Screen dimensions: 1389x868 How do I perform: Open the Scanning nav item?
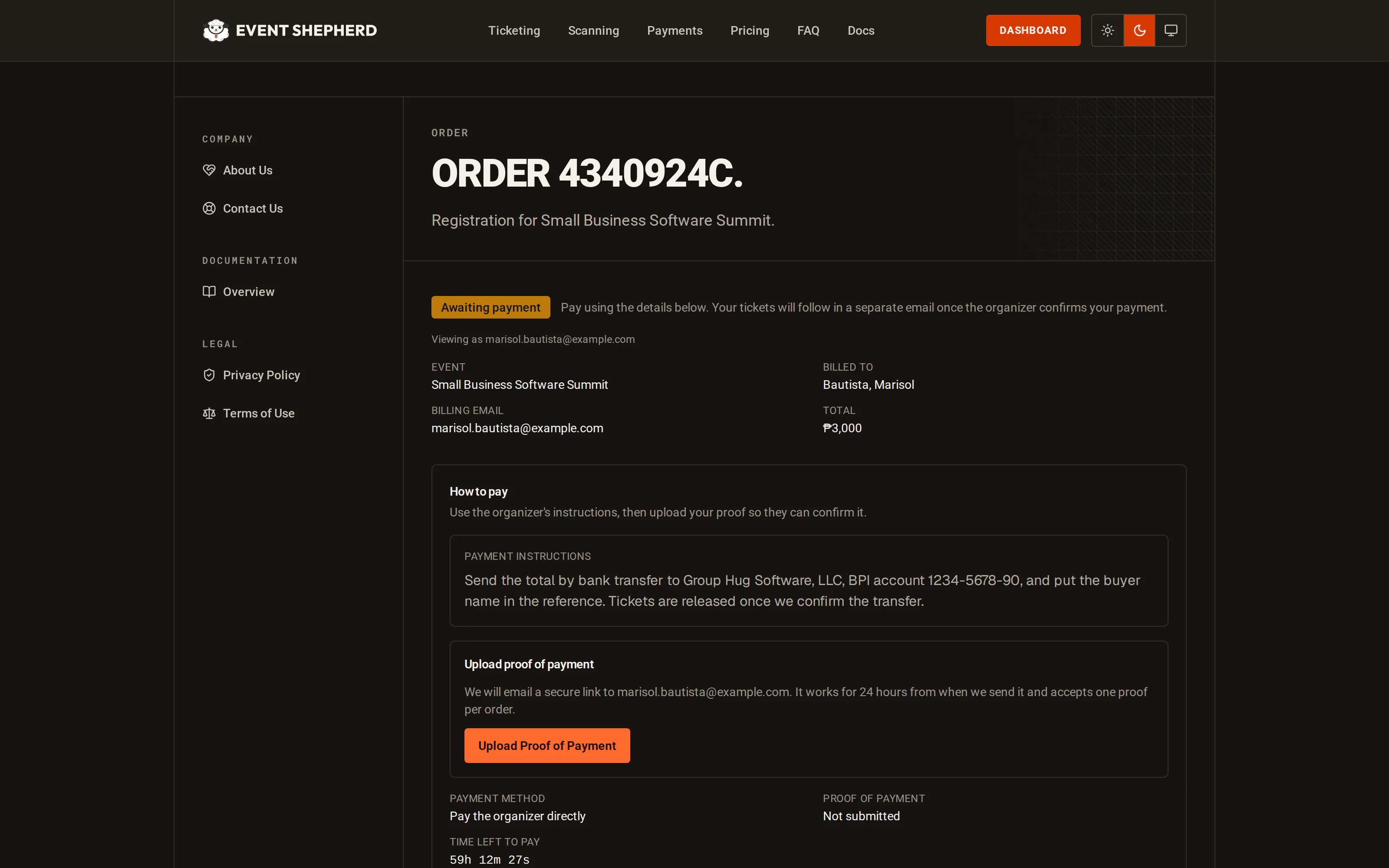pyautogui.click(x=593, y=30)
